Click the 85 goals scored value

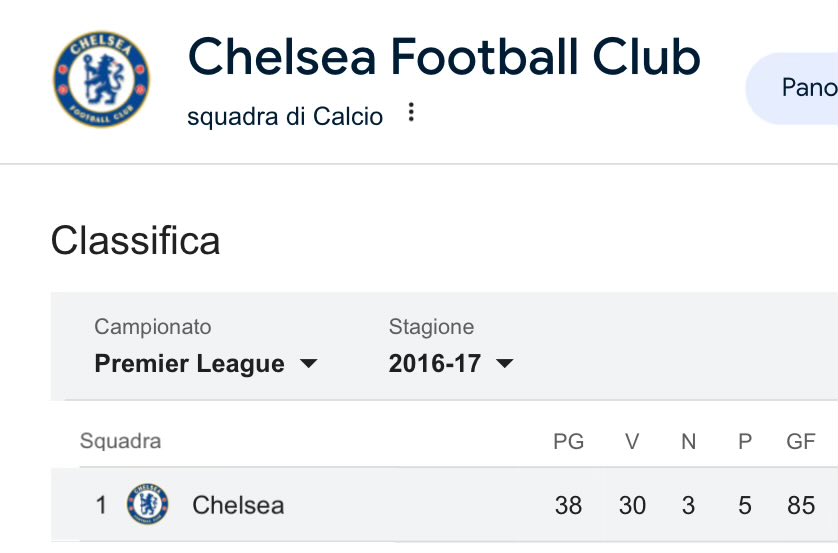tap(801, 505)
